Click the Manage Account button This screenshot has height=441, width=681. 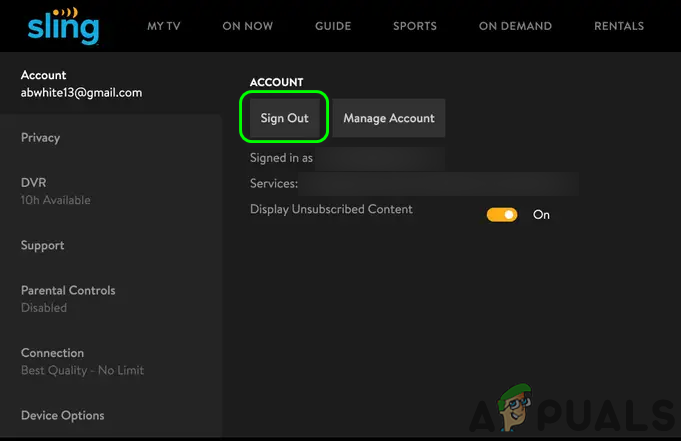(x=389, y=118)
